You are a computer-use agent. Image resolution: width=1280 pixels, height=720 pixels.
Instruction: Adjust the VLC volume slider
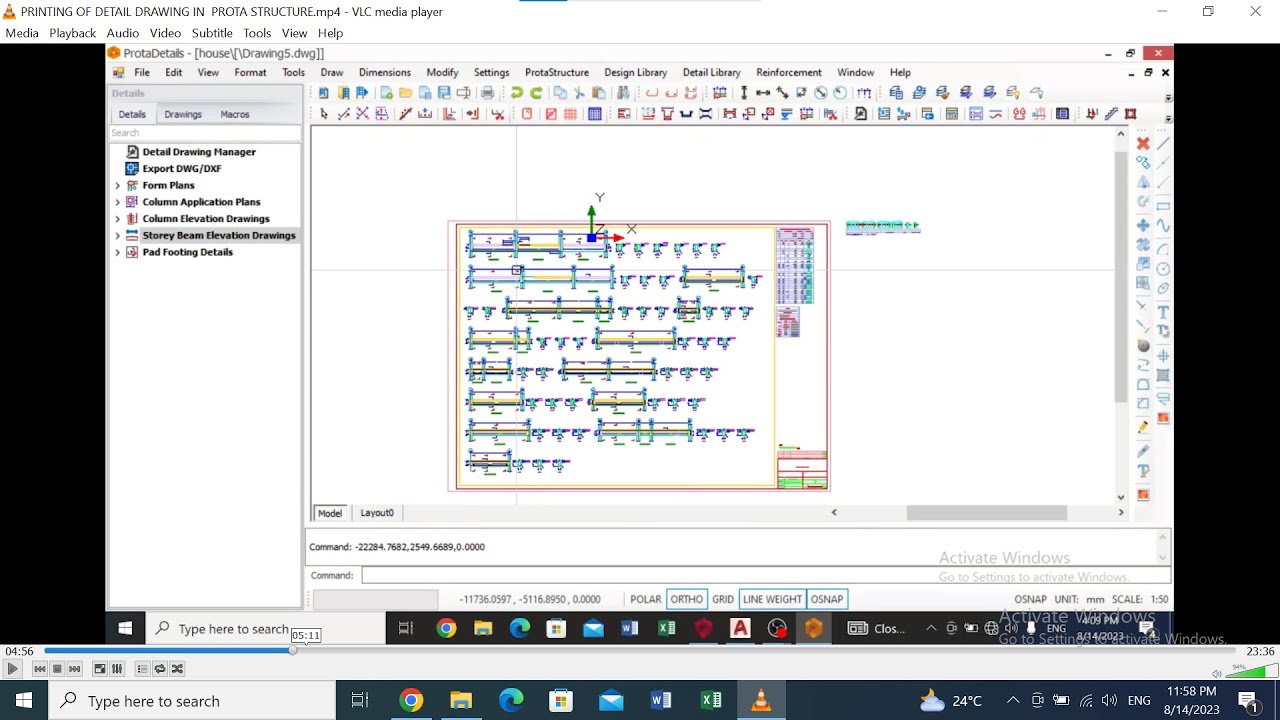[x=1253, y=670]
